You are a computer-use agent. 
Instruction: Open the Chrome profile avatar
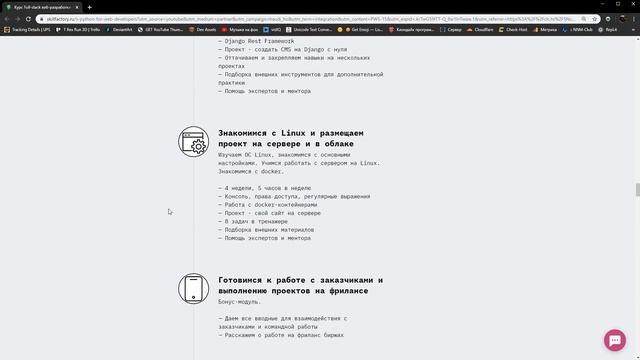pos(622,19)
